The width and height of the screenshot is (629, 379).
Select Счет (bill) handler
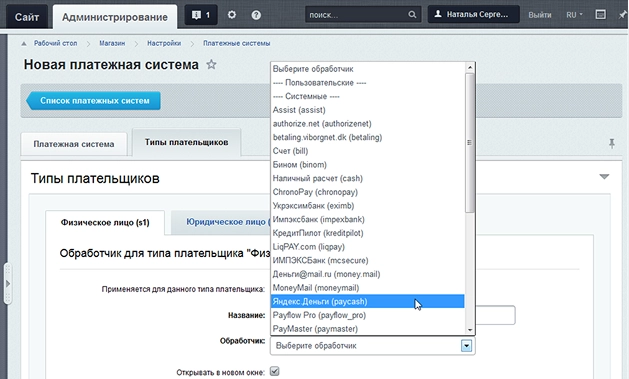click(368, 151)
